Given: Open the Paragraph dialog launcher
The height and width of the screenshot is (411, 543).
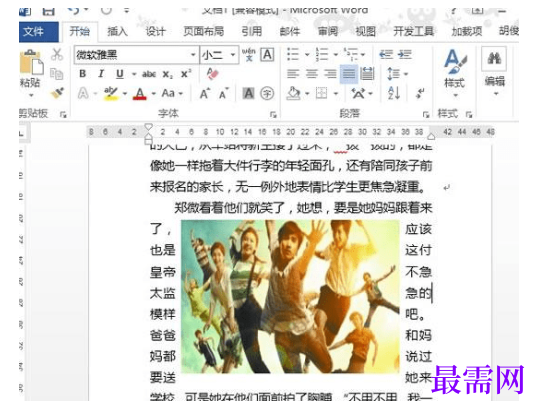Looking at the screenshot, I should tap(426, 114).
